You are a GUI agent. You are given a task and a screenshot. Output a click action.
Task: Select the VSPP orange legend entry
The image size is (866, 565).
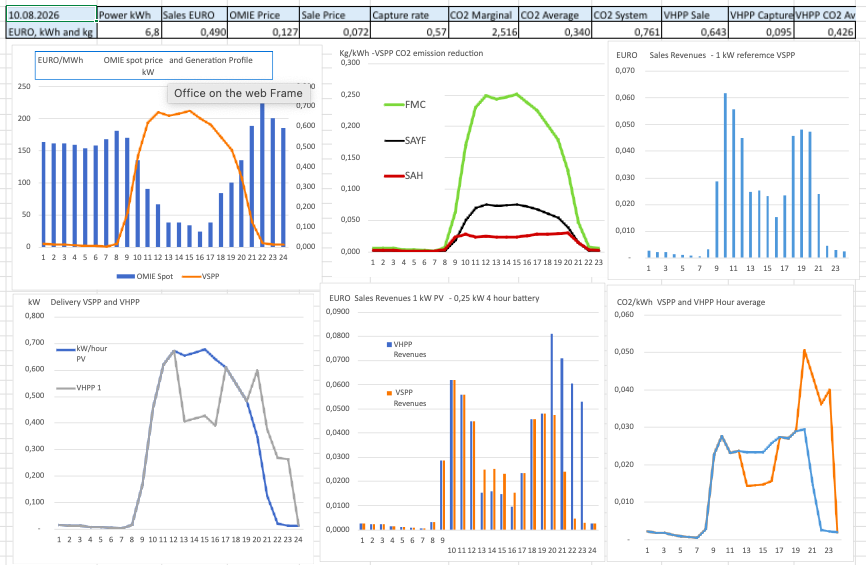point(200,276)
